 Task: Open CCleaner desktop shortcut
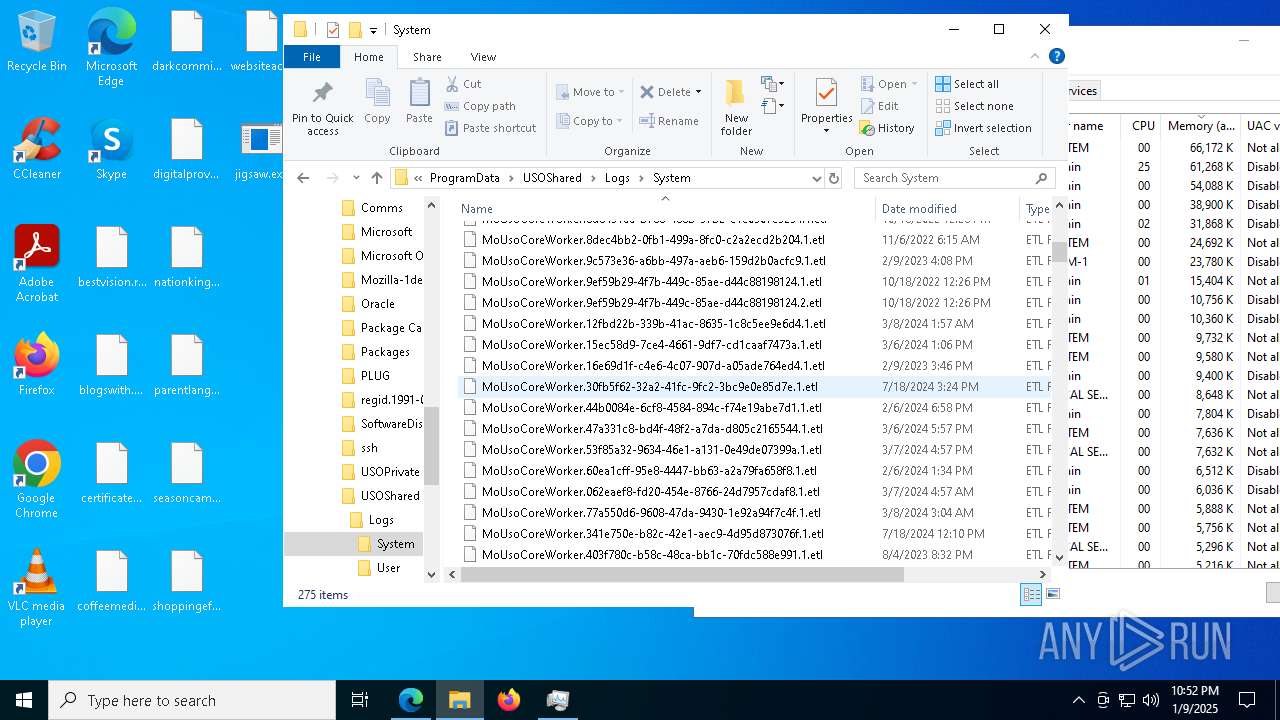37,149
